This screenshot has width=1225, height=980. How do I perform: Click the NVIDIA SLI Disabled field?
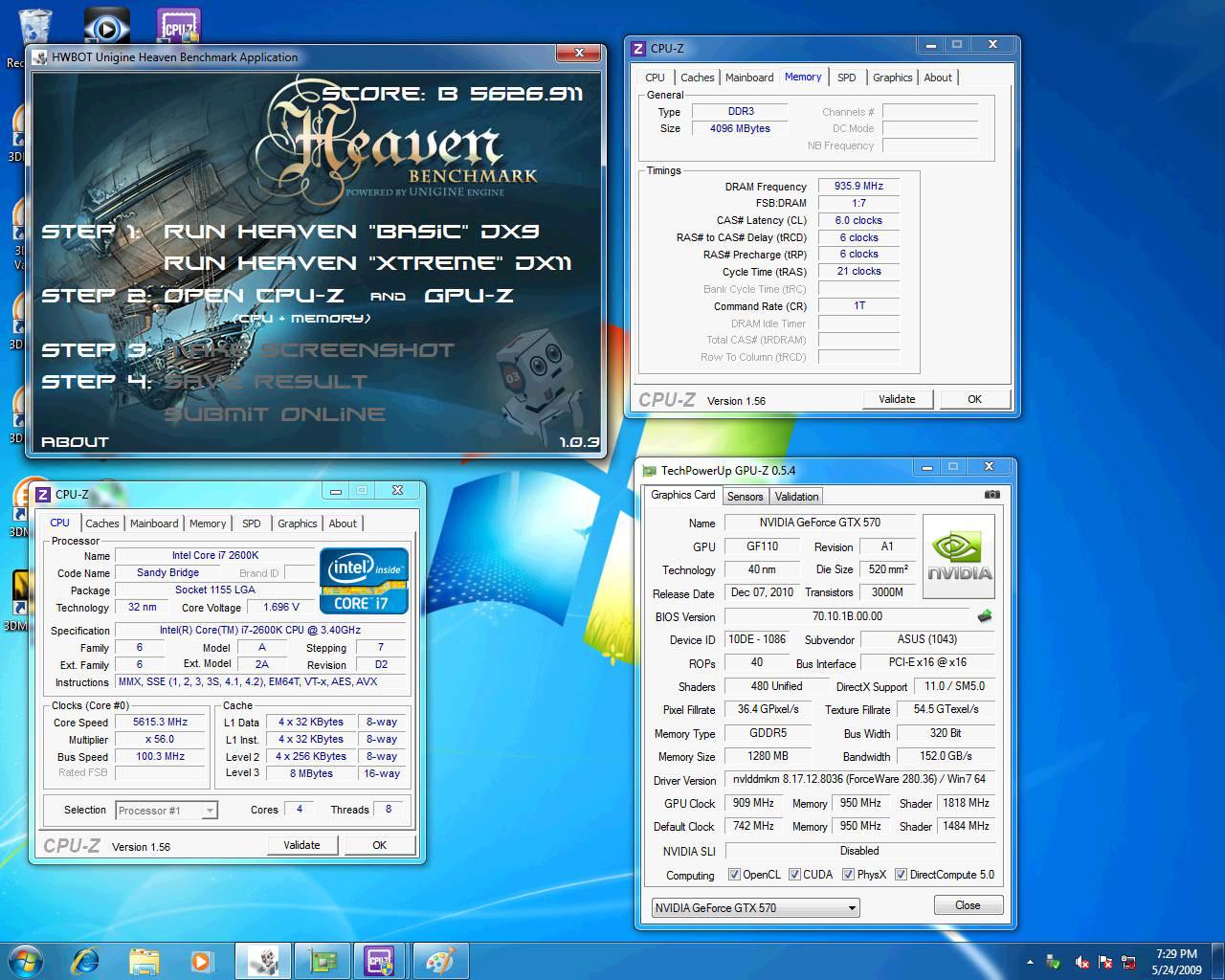click(x=859, y=851)
